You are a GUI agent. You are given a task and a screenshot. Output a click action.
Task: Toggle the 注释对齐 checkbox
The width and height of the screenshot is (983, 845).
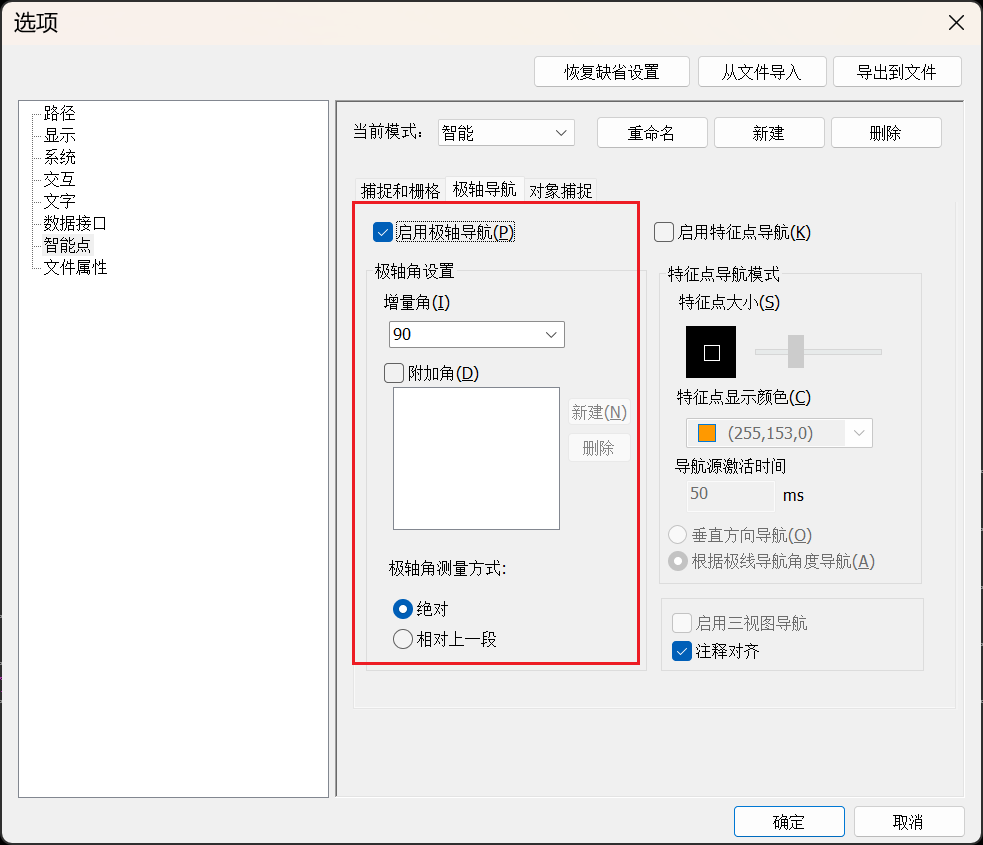coord(682,651)
